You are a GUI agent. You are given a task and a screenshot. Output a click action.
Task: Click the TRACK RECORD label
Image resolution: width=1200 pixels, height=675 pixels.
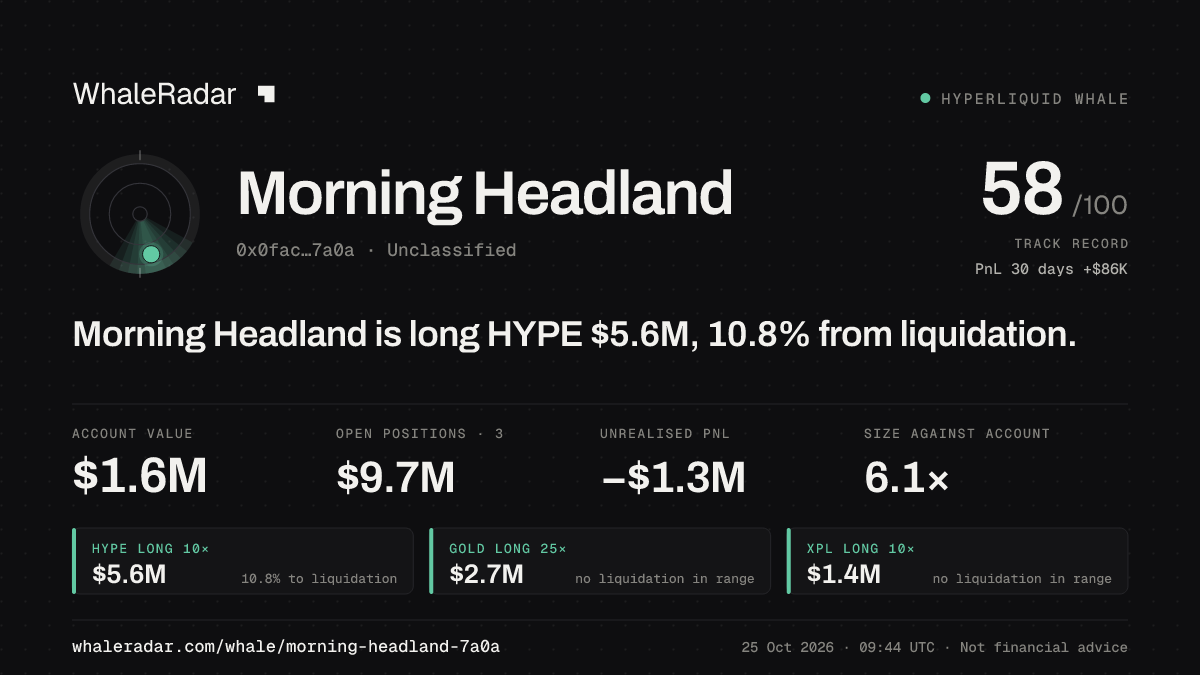(1072, 244)
